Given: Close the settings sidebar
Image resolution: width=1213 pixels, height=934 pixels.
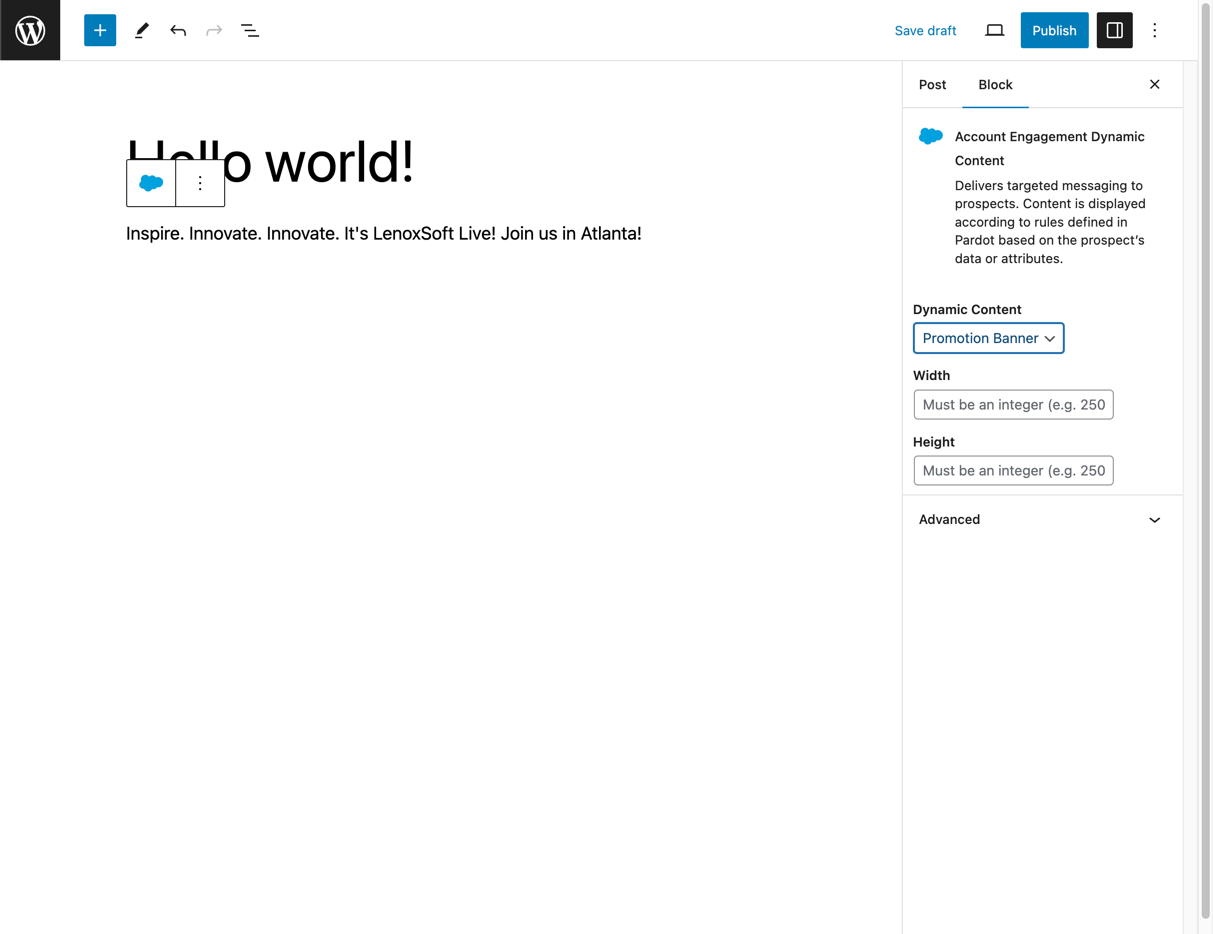Looking at the screenshot, I should (1154, 85).
